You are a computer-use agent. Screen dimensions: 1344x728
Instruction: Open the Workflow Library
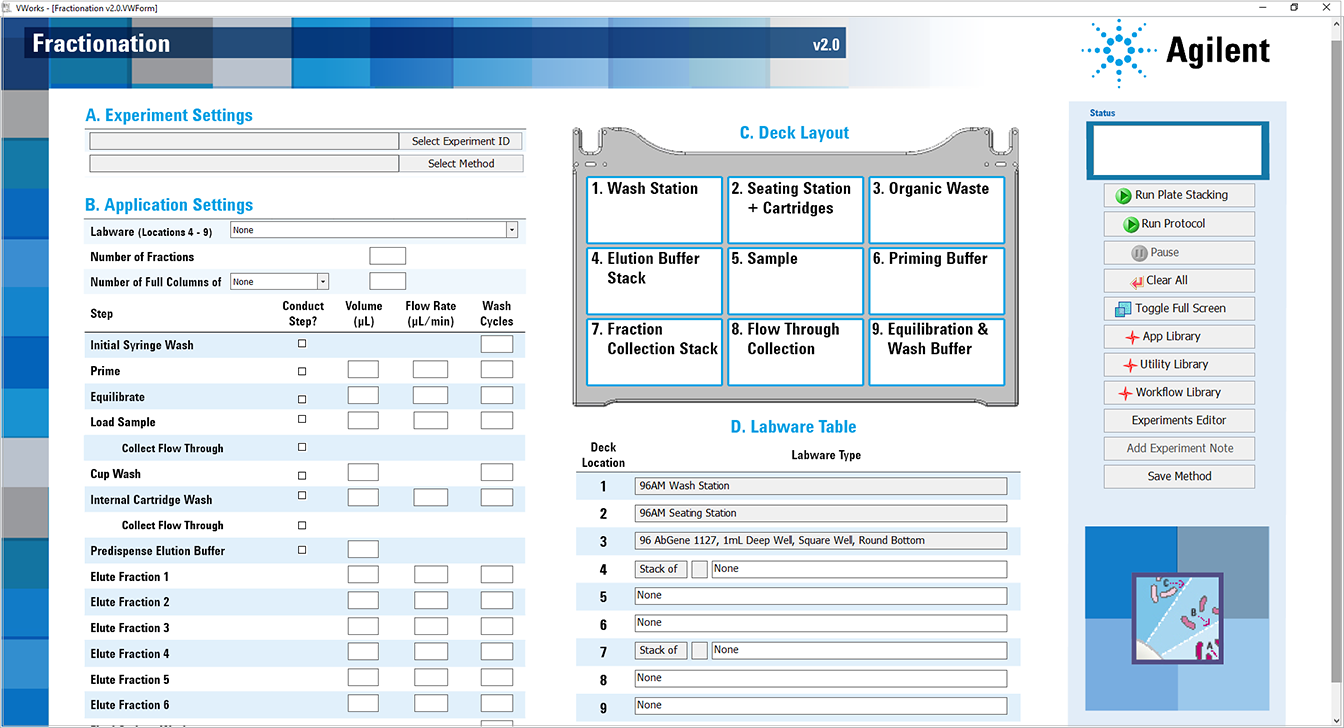pos(1179,392)
